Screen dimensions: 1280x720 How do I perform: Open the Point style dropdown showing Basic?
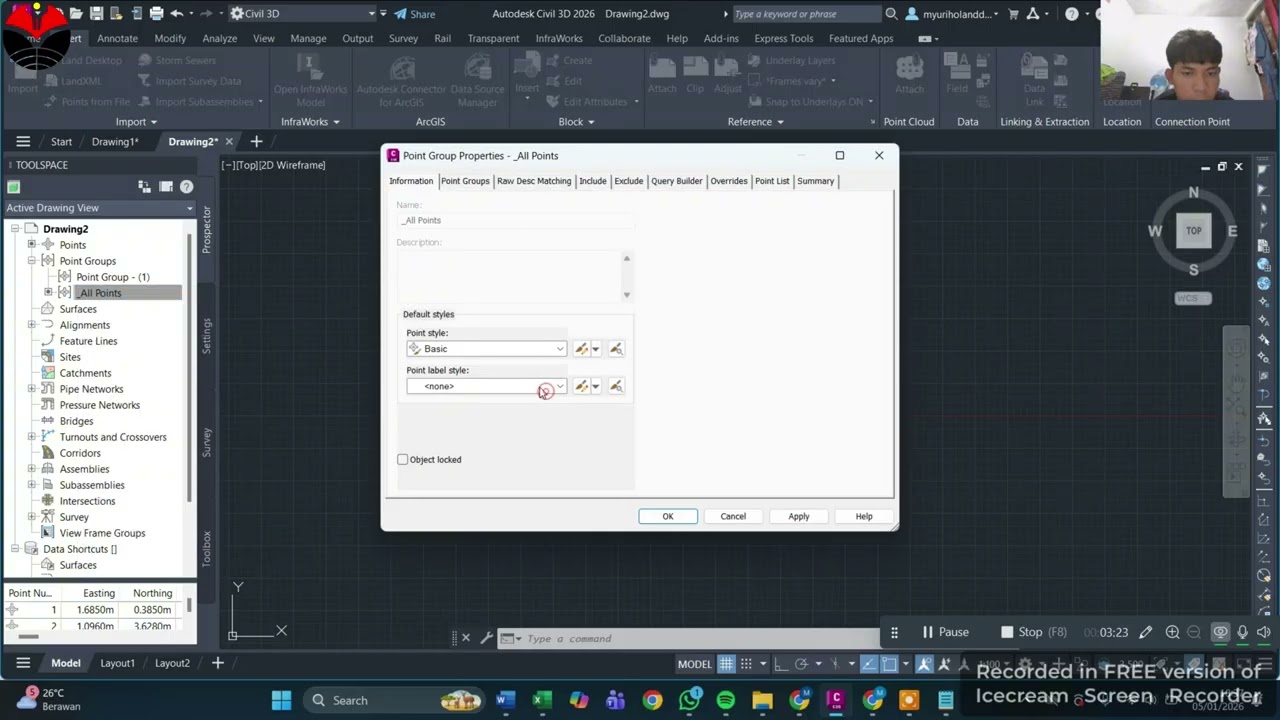pos(487,349)
